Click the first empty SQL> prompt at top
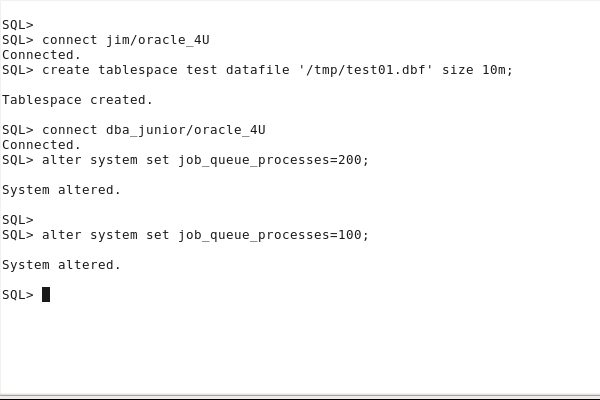This screenshot has width=600, height=400. 17,25
